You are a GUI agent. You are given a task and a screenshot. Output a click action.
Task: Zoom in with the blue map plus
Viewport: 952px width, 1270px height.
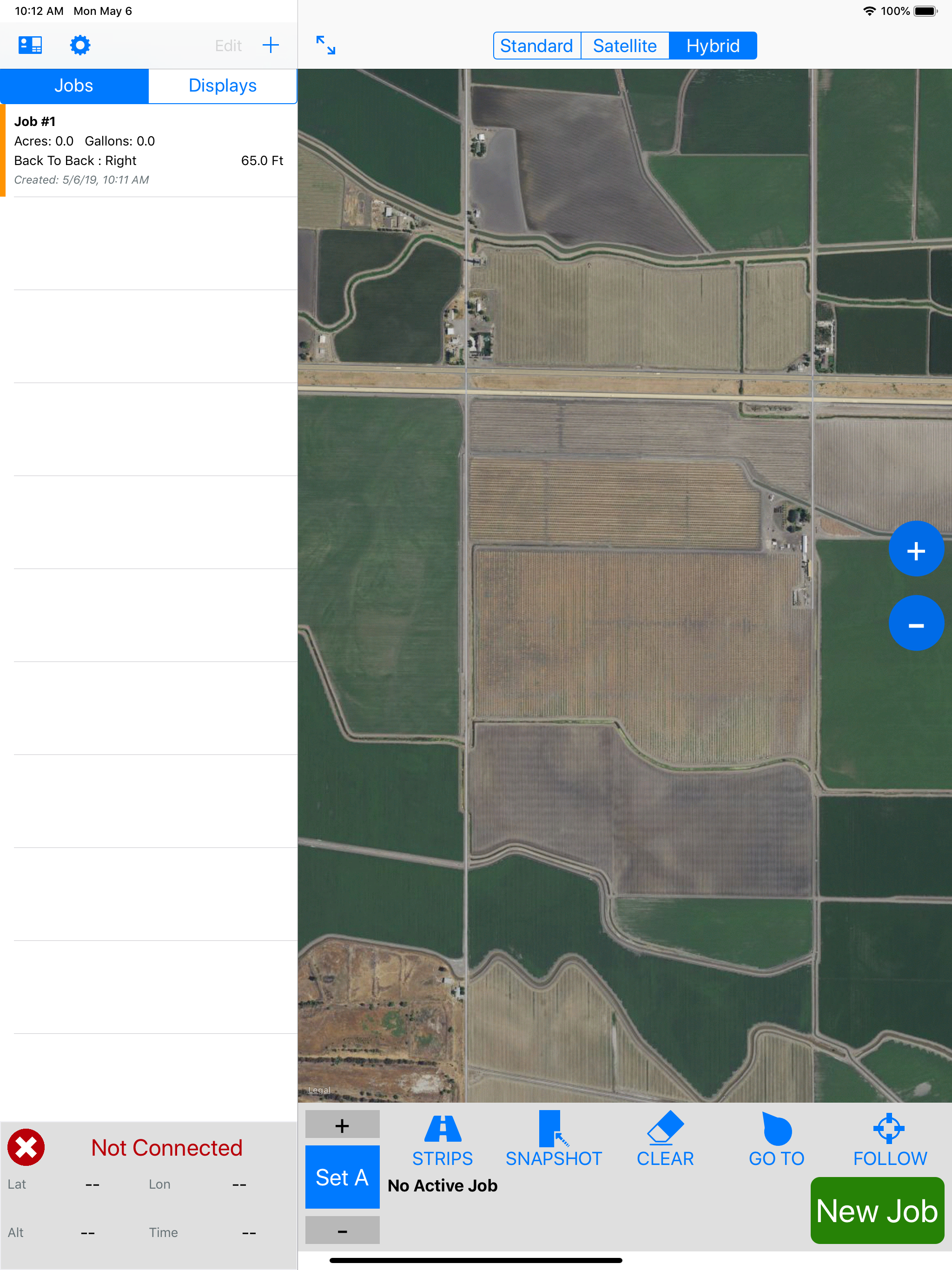point(916,549)
